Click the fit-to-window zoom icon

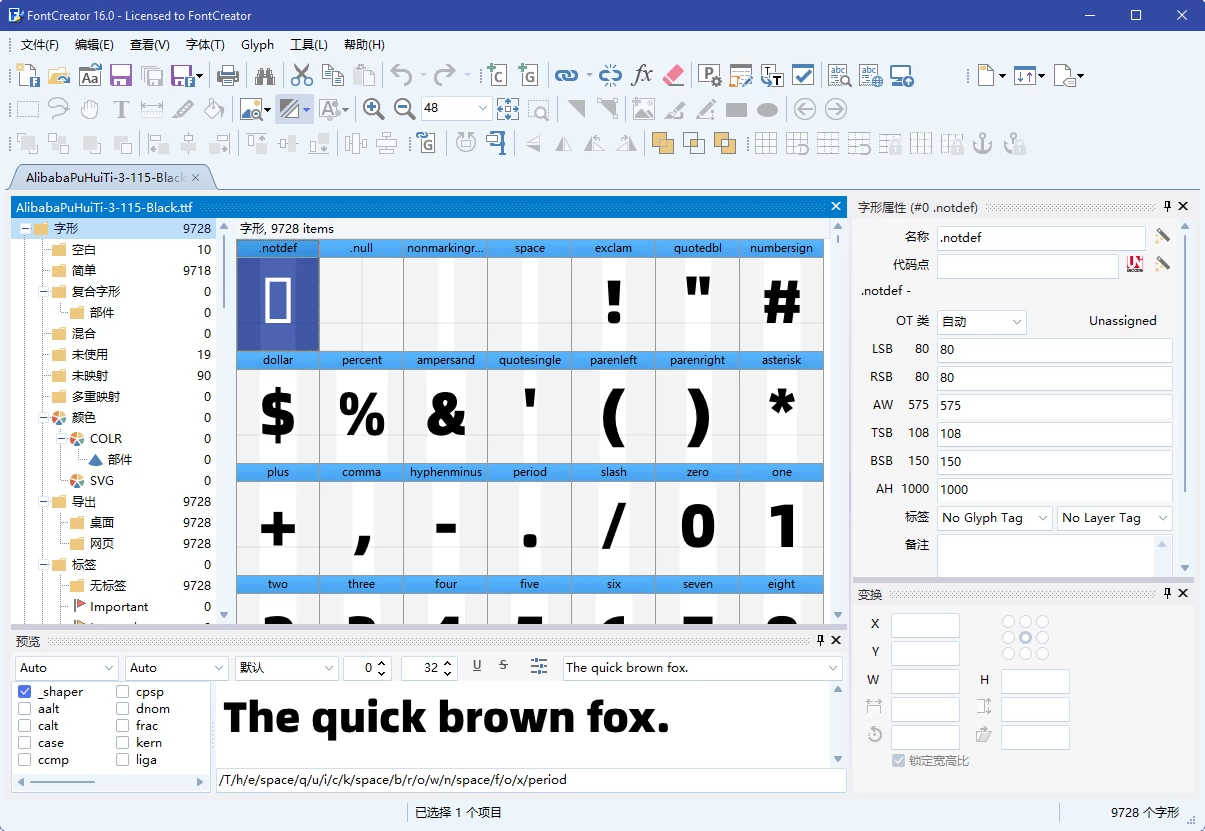click(508, 109)
